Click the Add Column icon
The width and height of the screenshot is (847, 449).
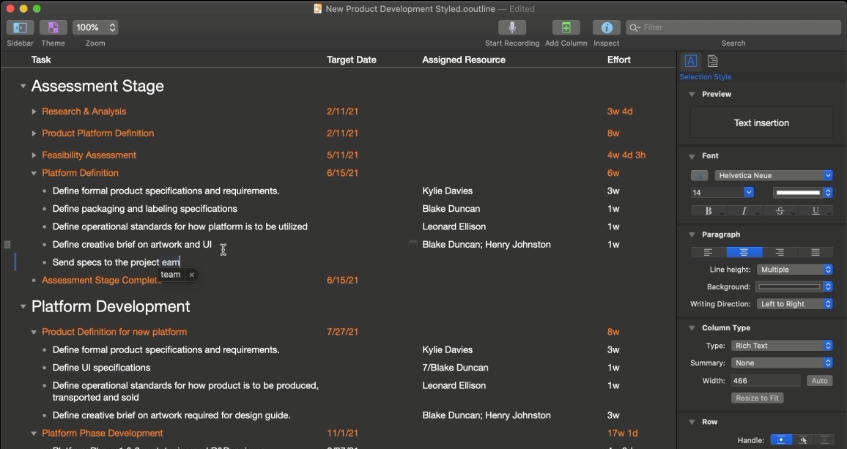click(566, 28)
